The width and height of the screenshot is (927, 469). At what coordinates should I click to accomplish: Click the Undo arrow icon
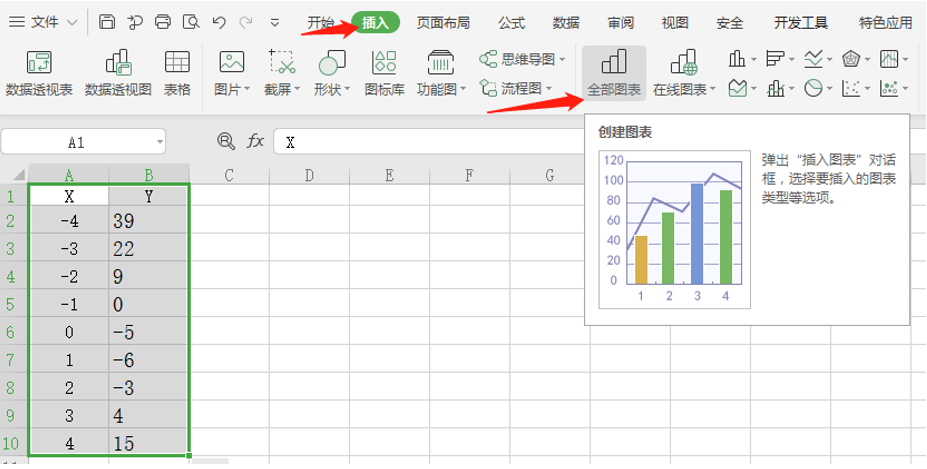coord(219,22)
